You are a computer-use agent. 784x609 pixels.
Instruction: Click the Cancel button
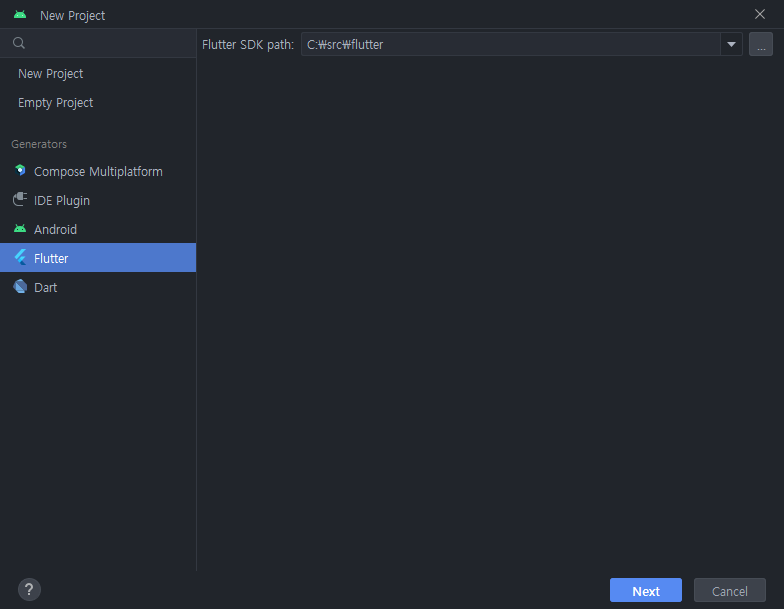click(x=730, y=590)
